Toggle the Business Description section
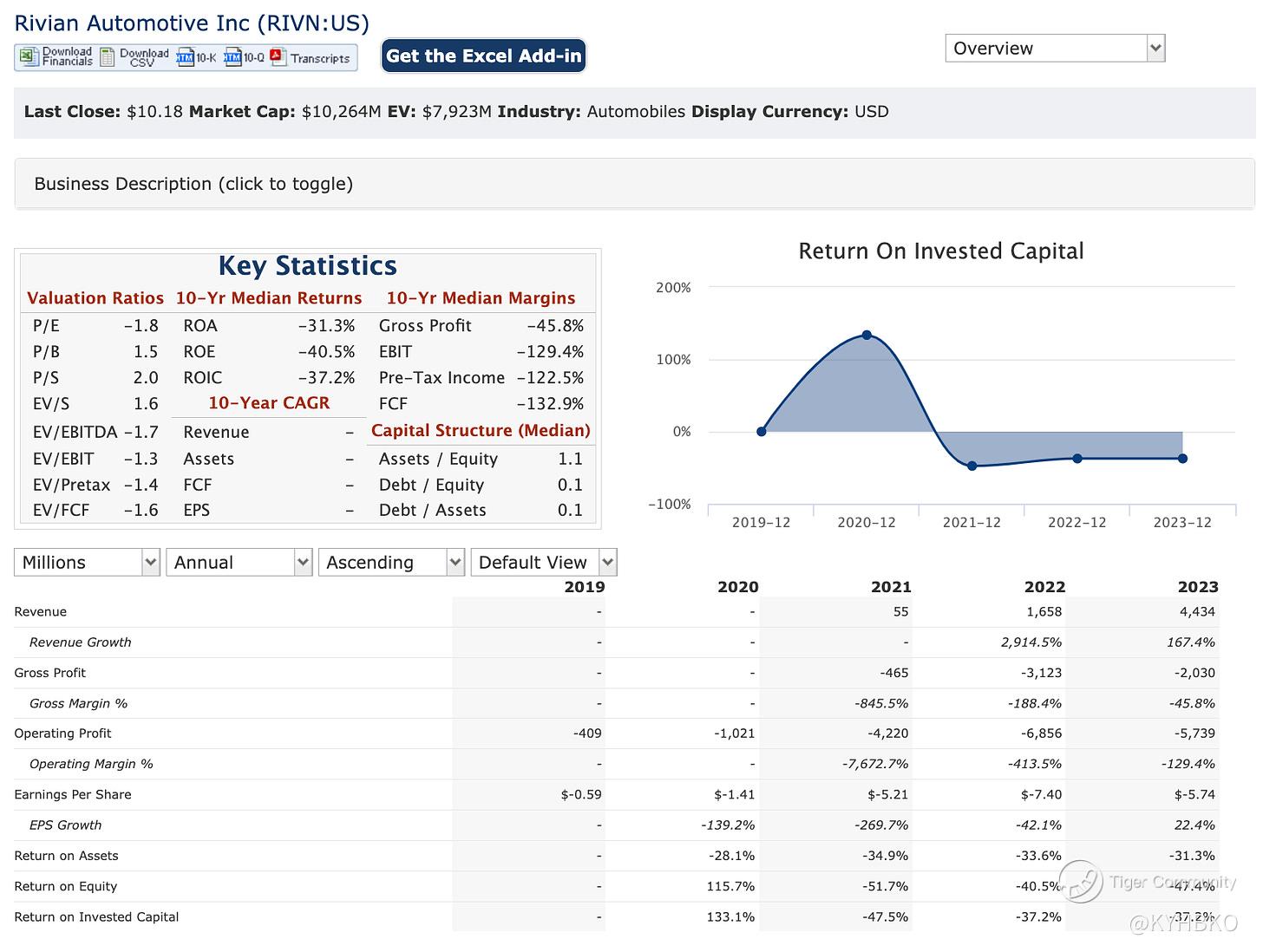The image size is (1263, 952). point(193,184)
